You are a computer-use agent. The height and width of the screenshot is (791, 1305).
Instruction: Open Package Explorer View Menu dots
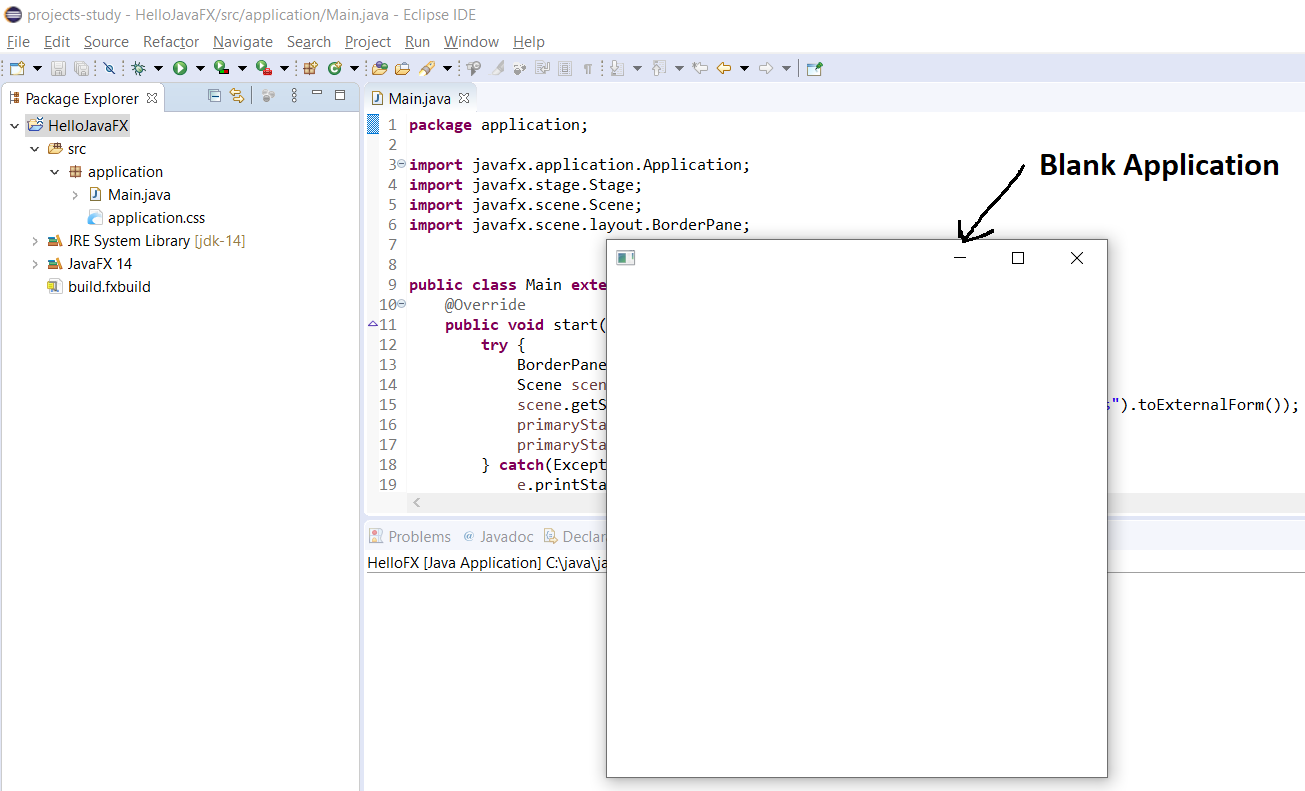pyautogui.click(x=294, y=96)
